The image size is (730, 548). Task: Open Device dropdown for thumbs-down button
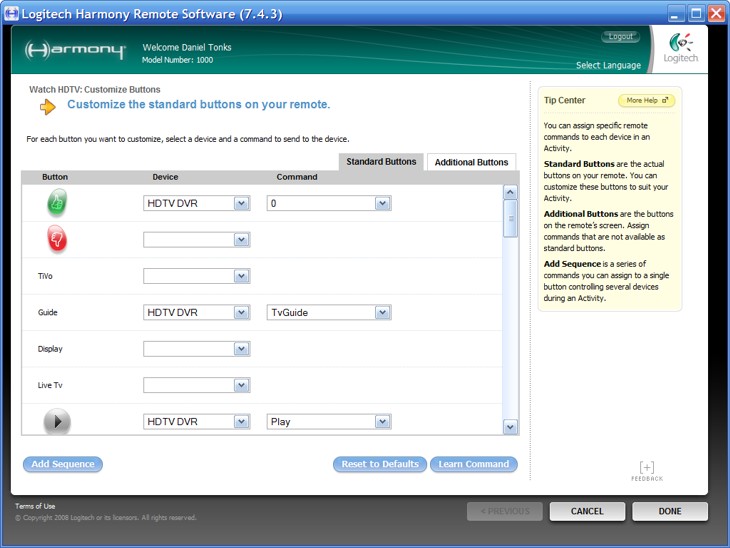coord(196,240)
